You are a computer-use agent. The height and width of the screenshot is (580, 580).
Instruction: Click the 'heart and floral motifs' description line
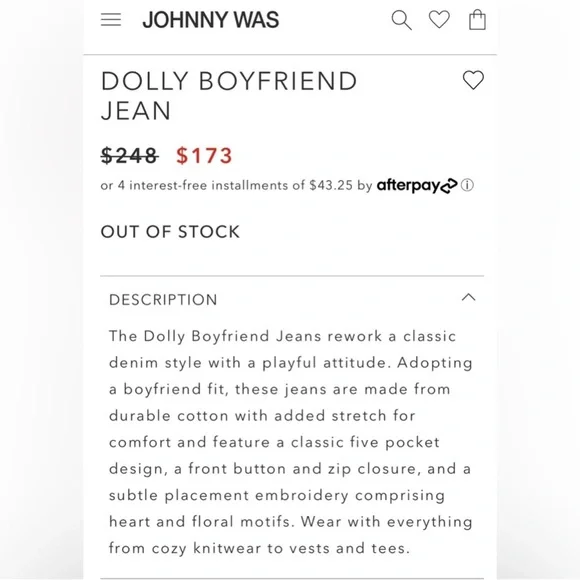pos(290,522)
